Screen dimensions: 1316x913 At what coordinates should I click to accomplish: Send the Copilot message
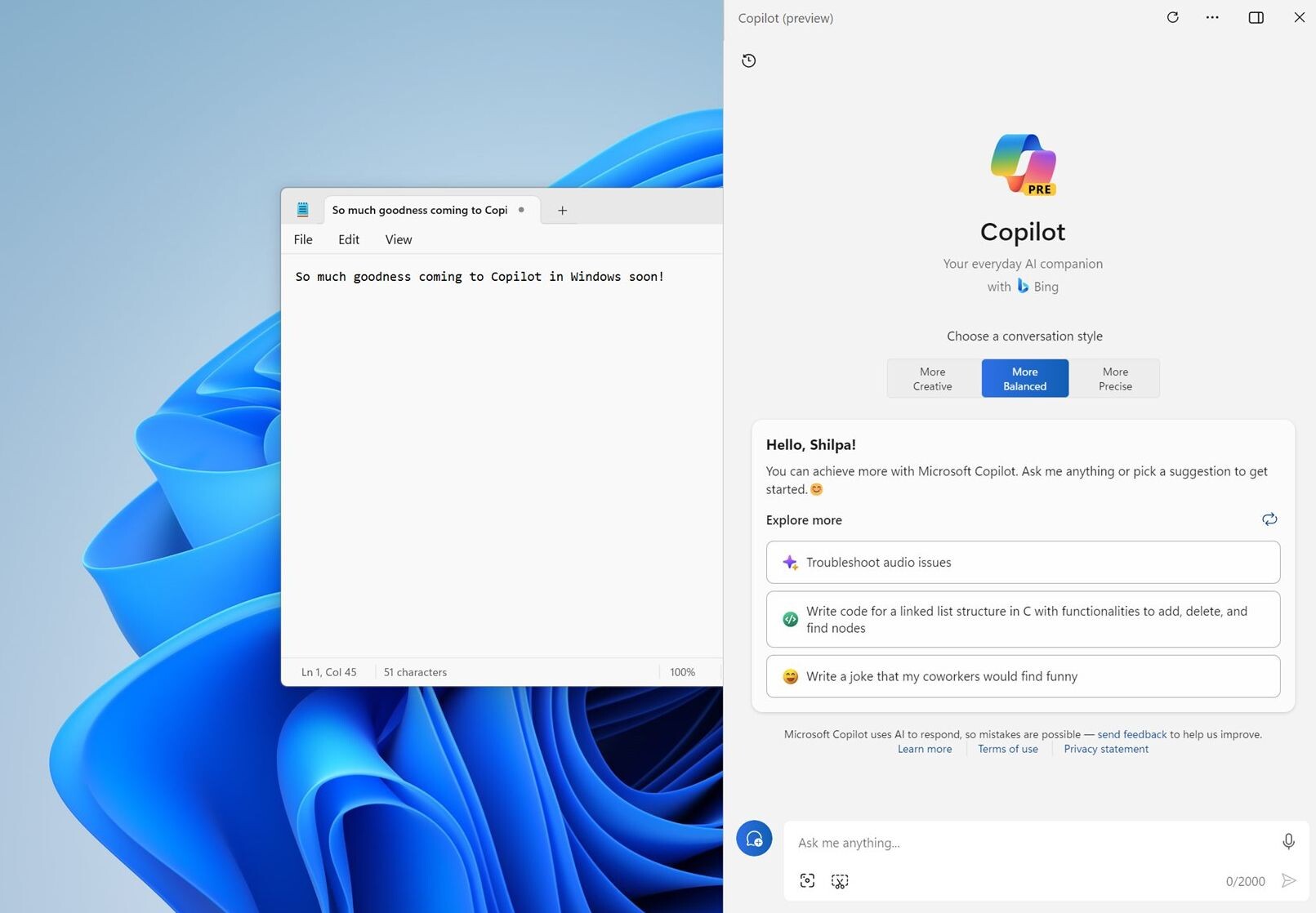pyautogui.click(x=1288, y=880)
